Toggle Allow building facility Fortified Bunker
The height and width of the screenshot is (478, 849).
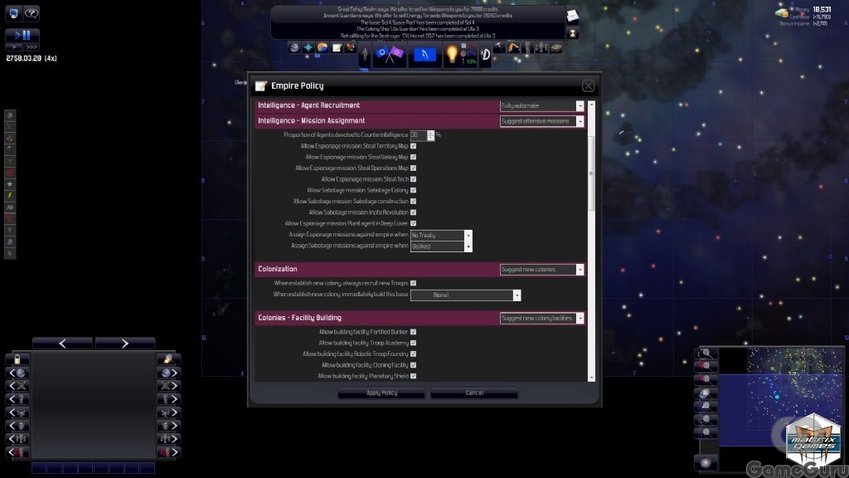point(413,332)
